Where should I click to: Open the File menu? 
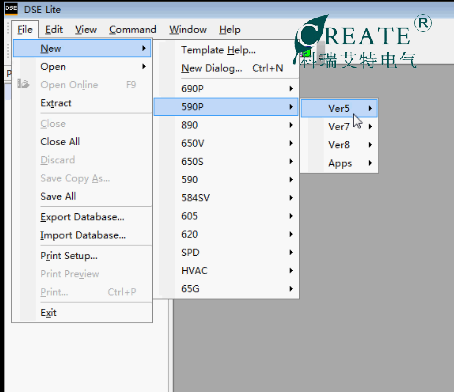tap(25, 30)
